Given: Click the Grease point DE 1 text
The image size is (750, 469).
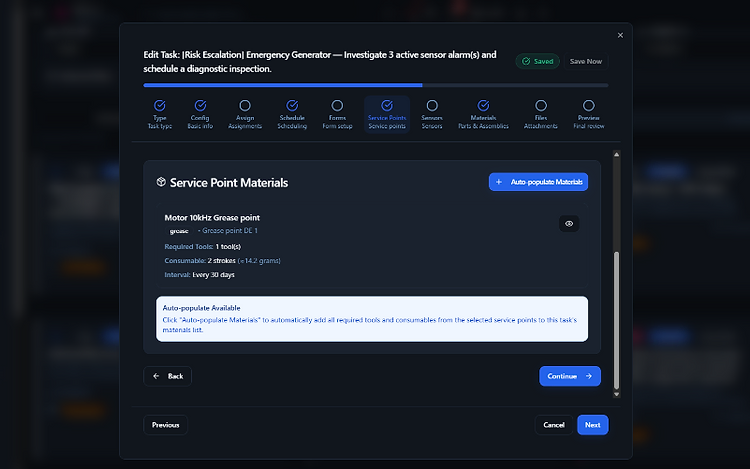Looking at the screenshot, I should click(x=230, y=230).
